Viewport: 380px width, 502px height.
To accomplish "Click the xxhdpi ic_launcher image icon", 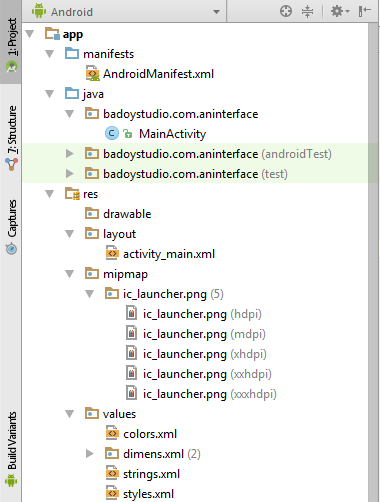I will 132,373.
